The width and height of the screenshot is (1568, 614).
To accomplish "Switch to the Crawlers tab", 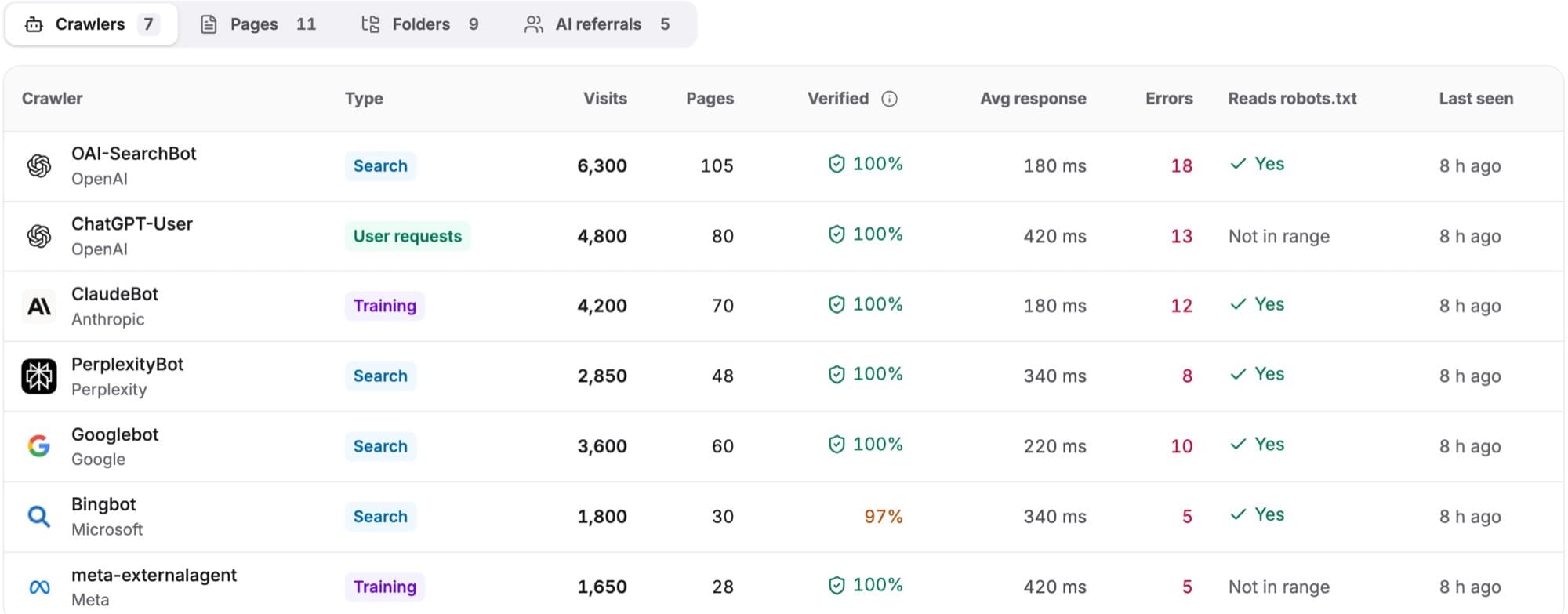I will pos(92,24).
